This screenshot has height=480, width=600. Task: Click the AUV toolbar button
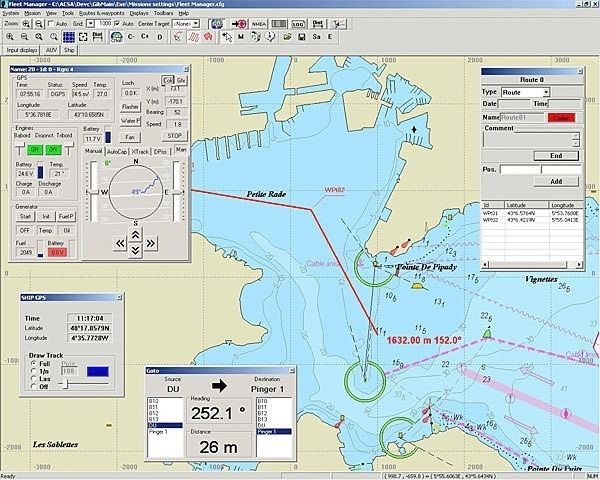coord(51,50)
